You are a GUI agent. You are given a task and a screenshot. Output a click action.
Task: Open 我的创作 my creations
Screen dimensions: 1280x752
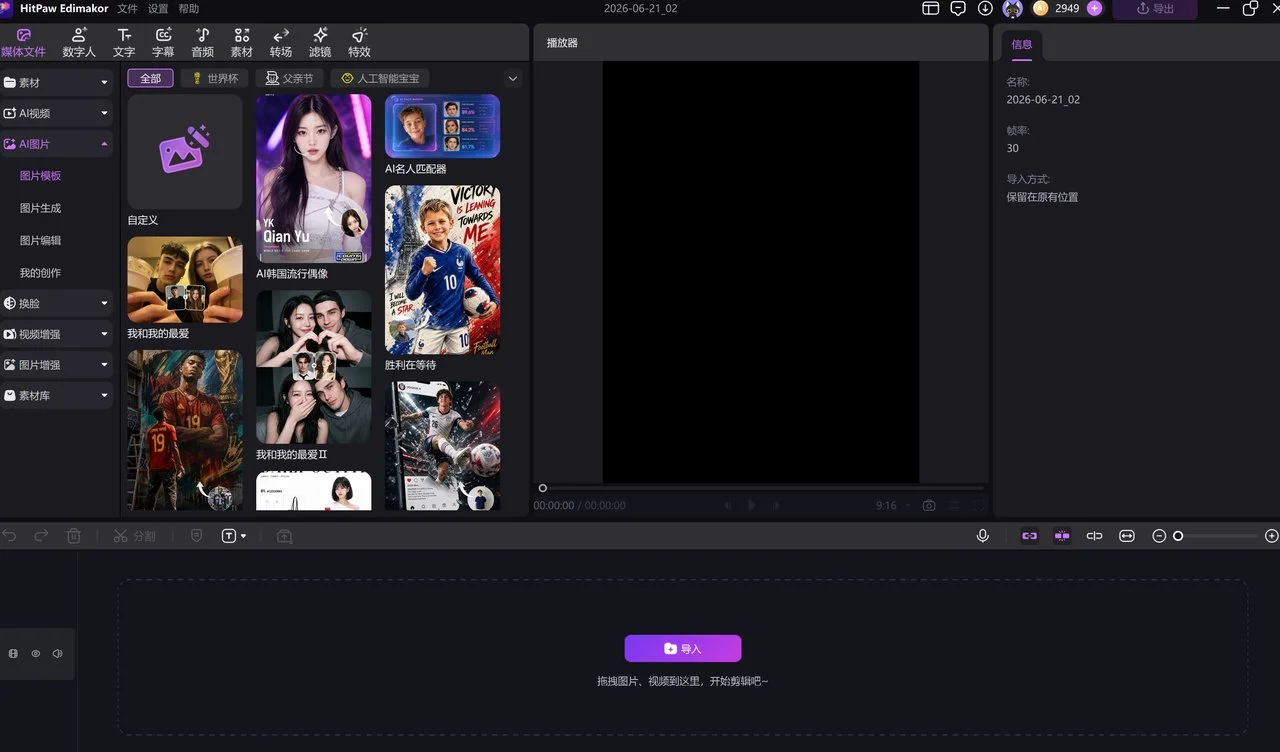41,273
